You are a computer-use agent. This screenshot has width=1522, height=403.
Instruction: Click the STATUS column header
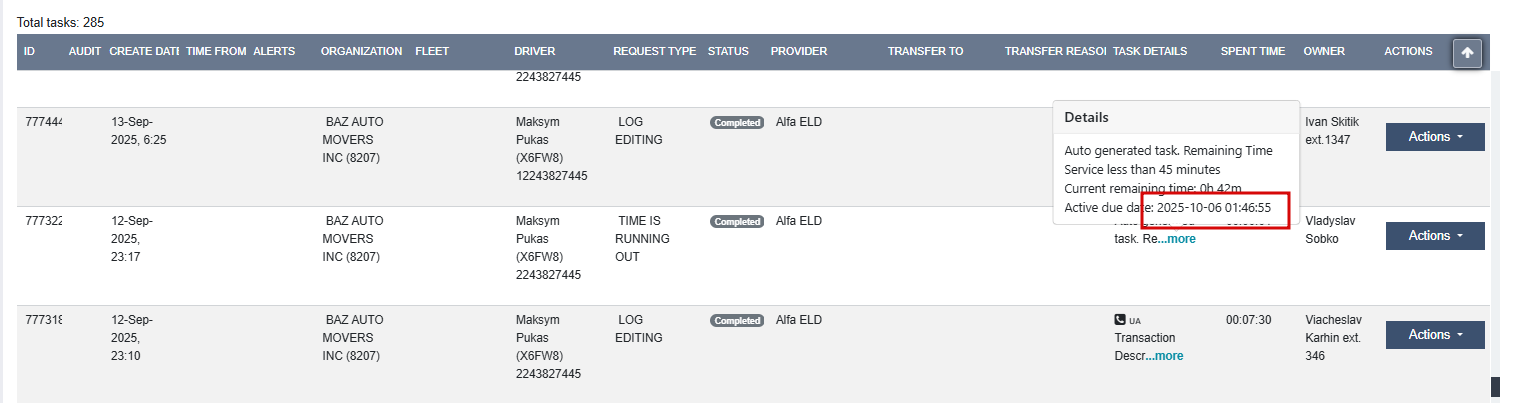tap(728, 51)
